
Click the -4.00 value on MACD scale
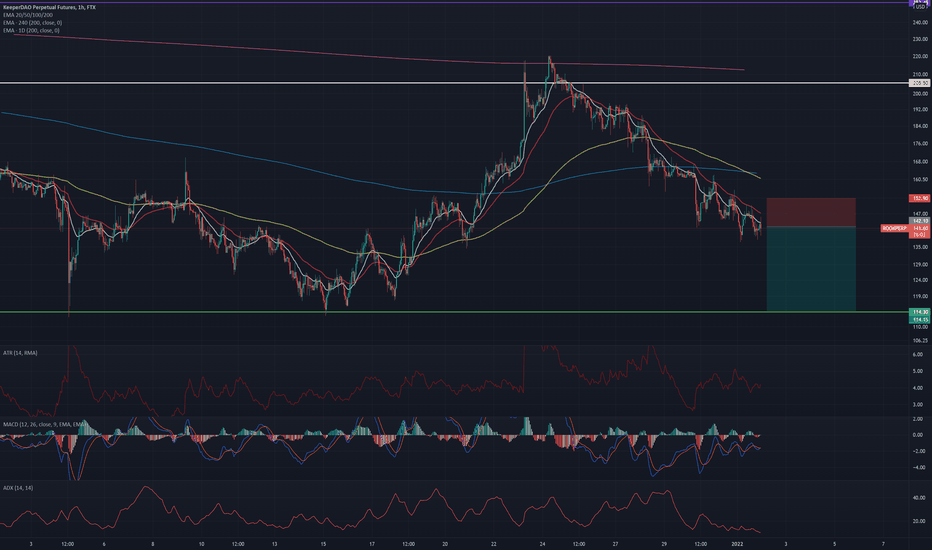pyautogui.click(x=918, y=467)
